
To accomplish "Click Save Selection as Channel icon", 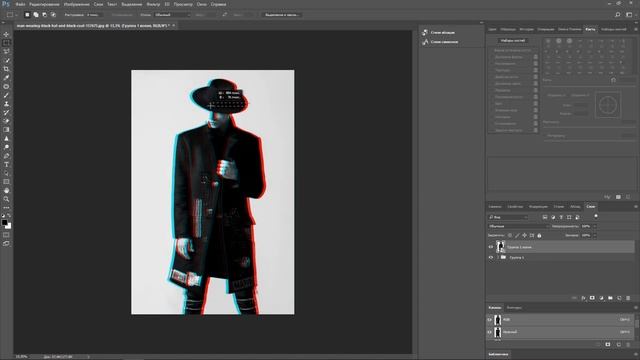I will [608, 345].
